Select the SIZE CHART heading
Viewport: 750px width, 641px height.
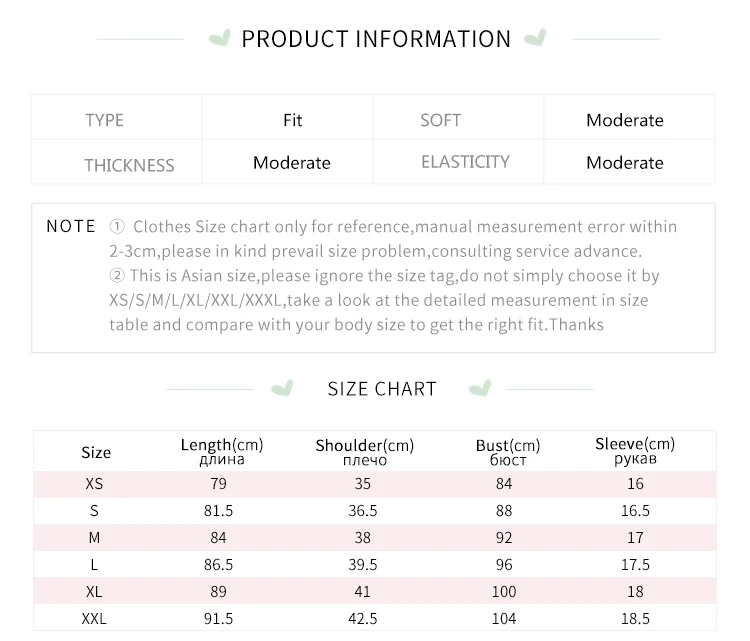pos(382,389)
